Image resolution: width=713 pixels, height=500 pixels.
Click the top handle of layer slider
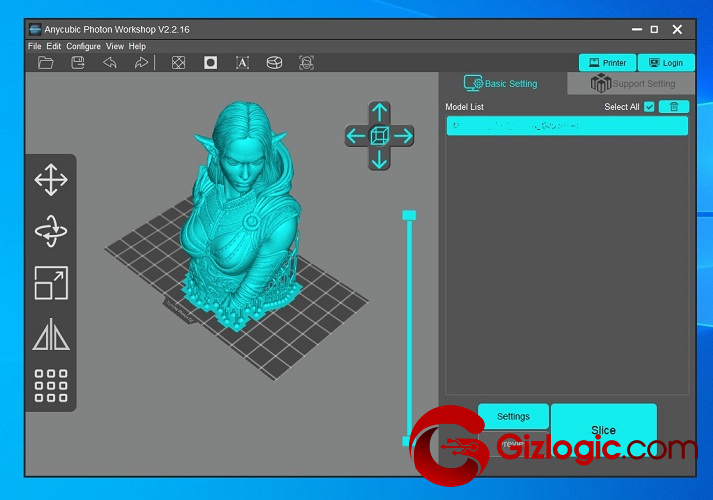pyautogui.click(x=409, y=215)
